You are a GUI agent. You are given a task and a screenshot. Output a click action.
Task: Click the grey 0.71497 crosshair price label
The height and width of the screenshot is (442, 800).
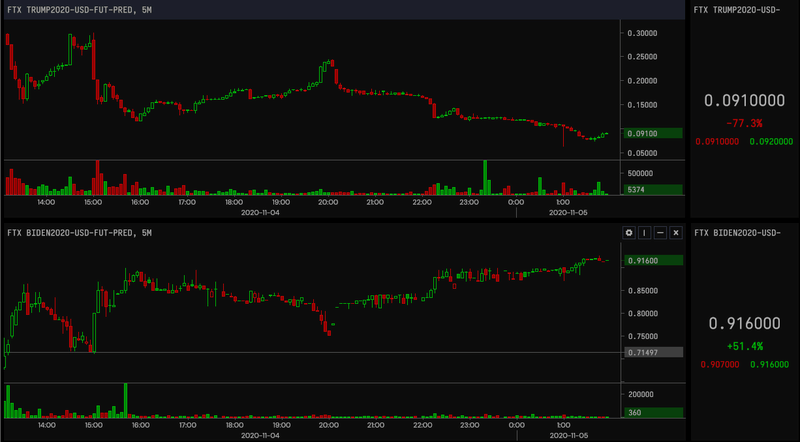pos(654,352)
